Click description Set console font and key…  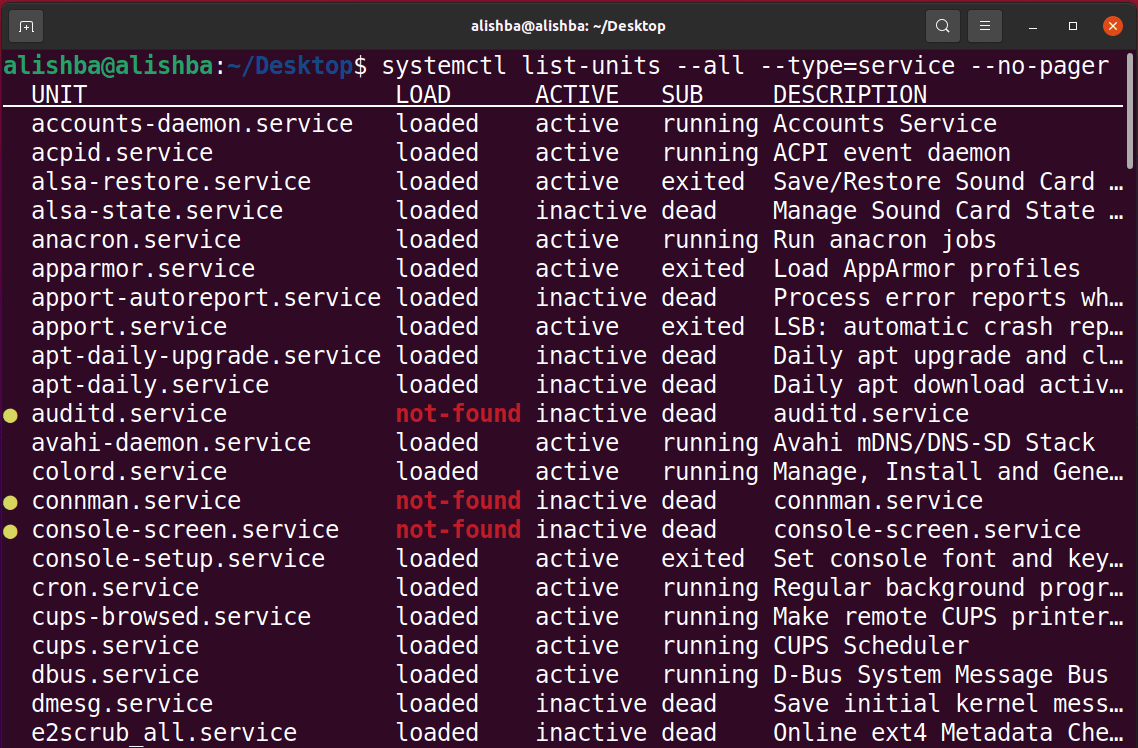click(x=948, y=559)
